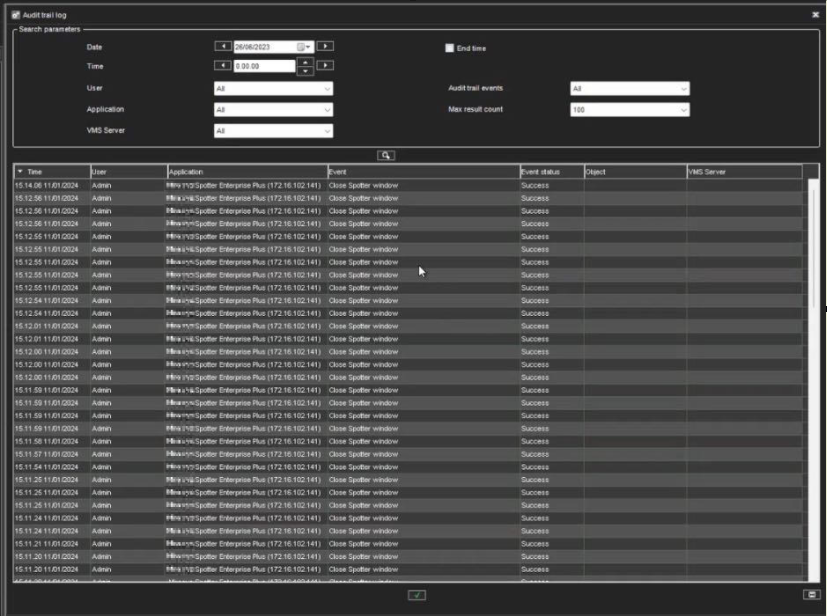827x616 pixels.
Task: Step the Time field forward with right arrow
Action: pos(325,65)
